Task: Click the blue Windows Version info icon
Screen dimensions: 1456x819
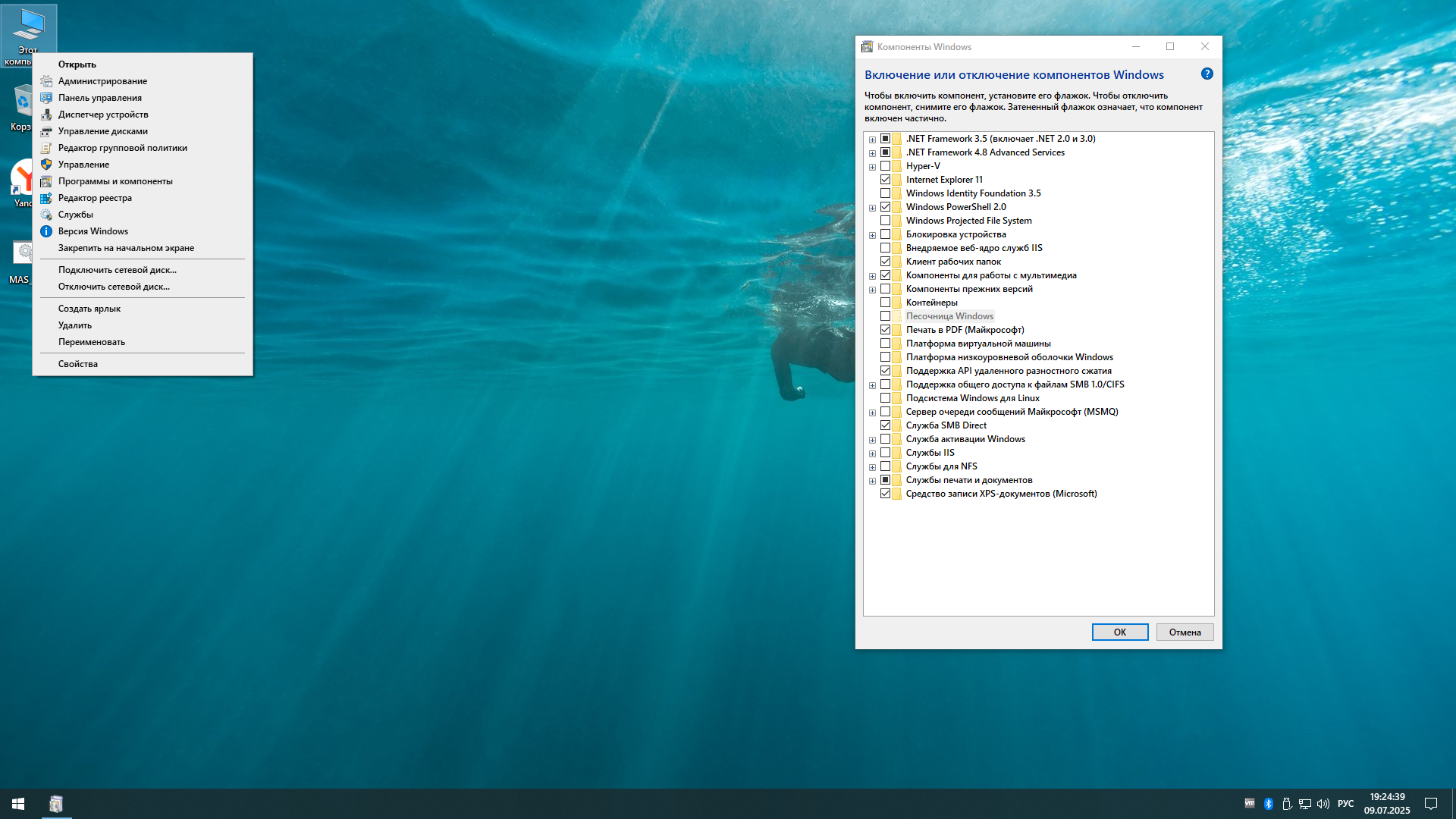Action: coord(46,231)
